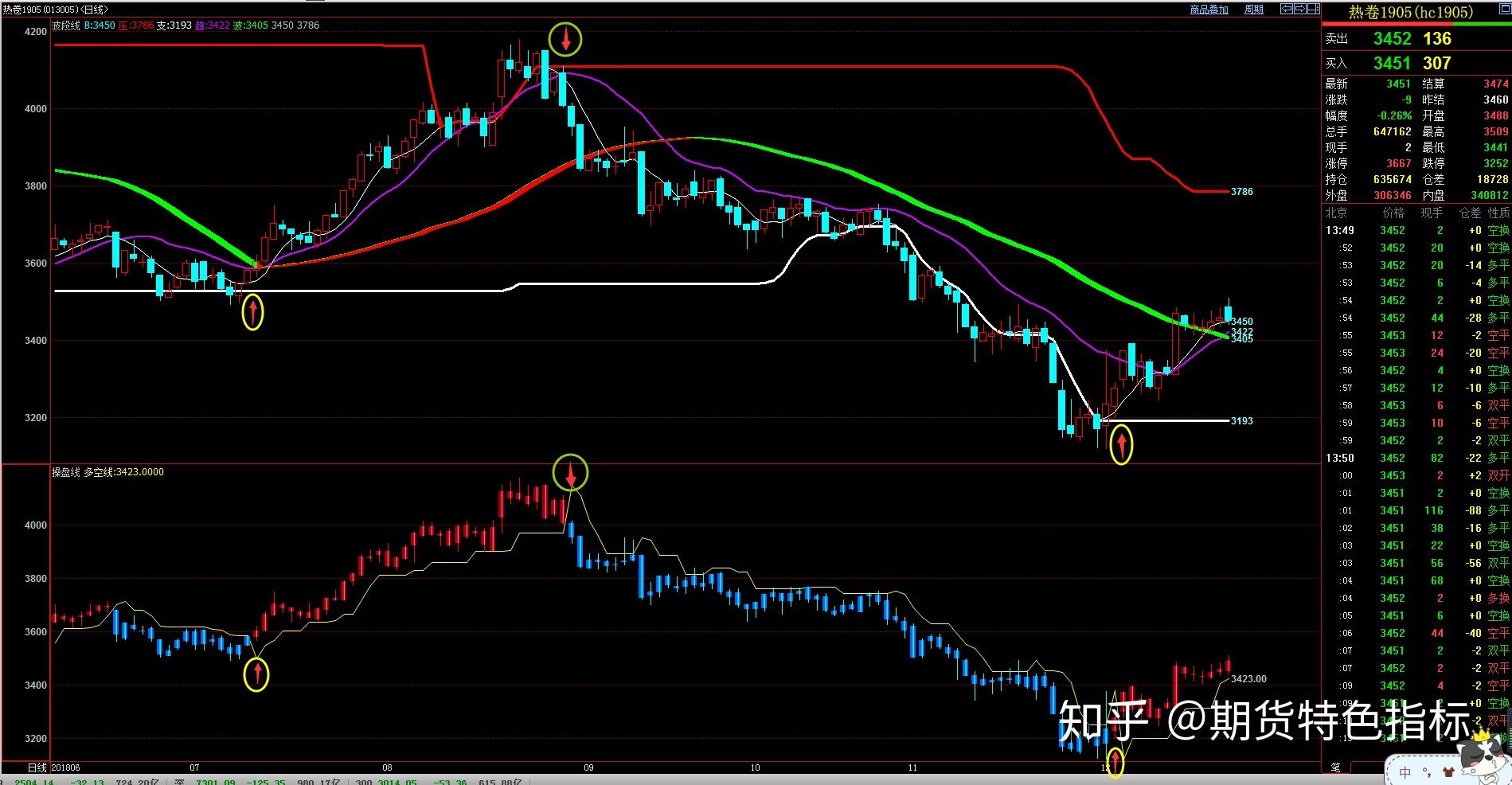Click the 09 month axis marker
The image size is (1512, 785).
(x=588, y=768)
